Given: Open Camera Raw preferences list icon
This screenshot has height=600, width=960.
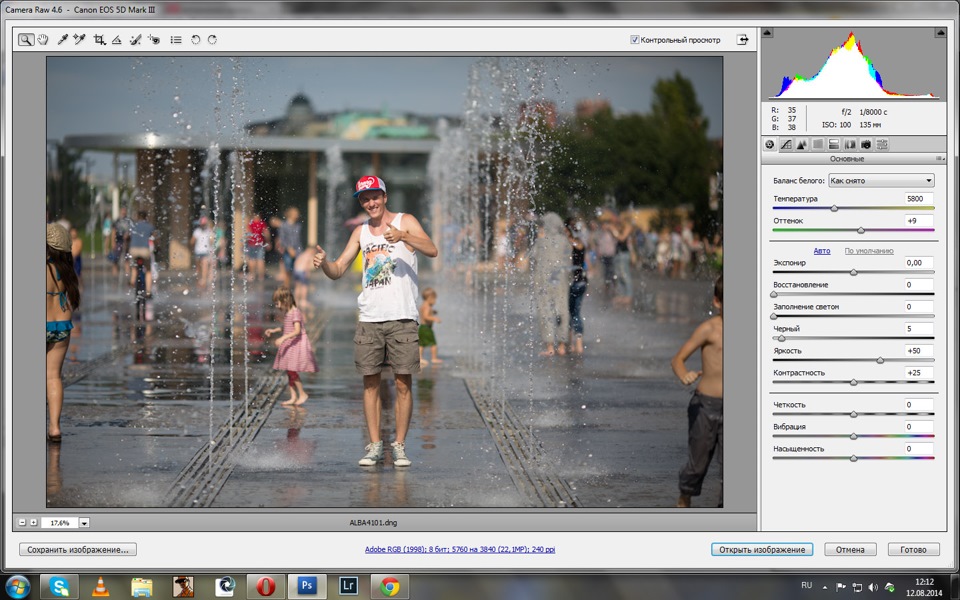Looking at the screenshot, I should tap(176, 40).
